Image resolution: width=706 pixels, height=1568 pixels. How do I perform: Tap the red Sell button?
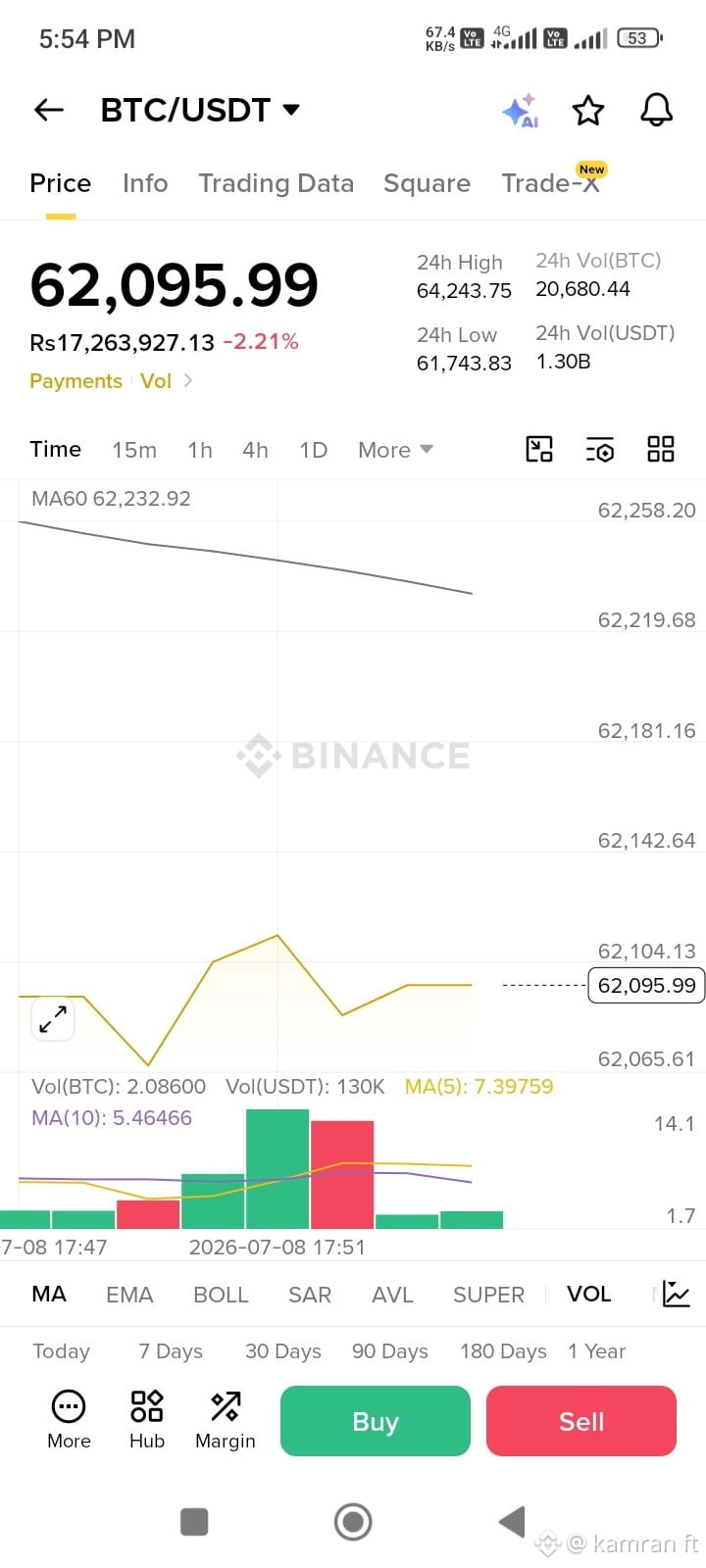(581, 1421)
